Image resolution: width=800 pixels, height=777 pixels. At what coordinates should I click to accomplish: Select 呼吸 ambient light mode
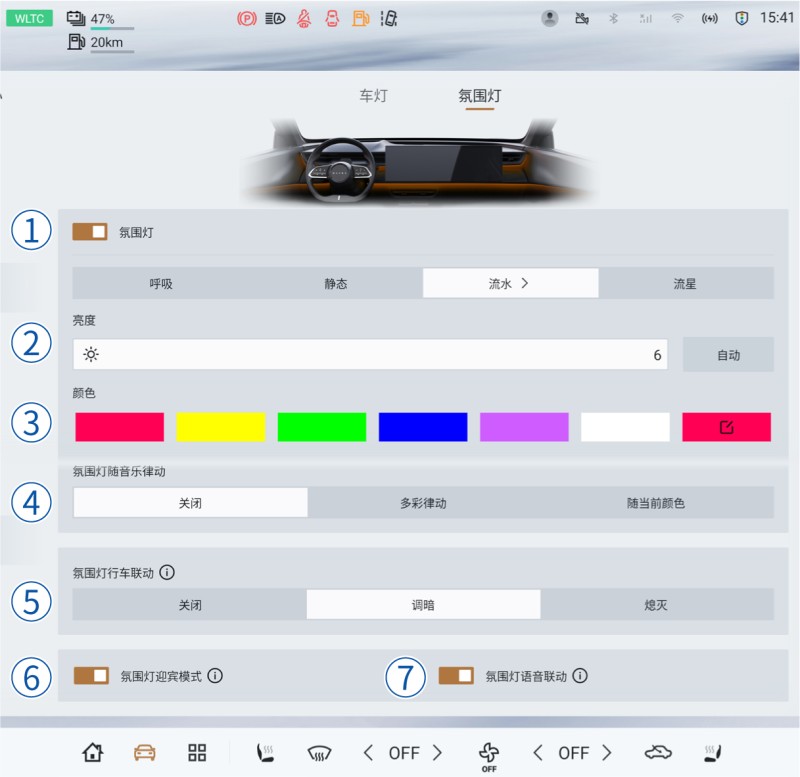pyautogui.click(x=160, y=283)
